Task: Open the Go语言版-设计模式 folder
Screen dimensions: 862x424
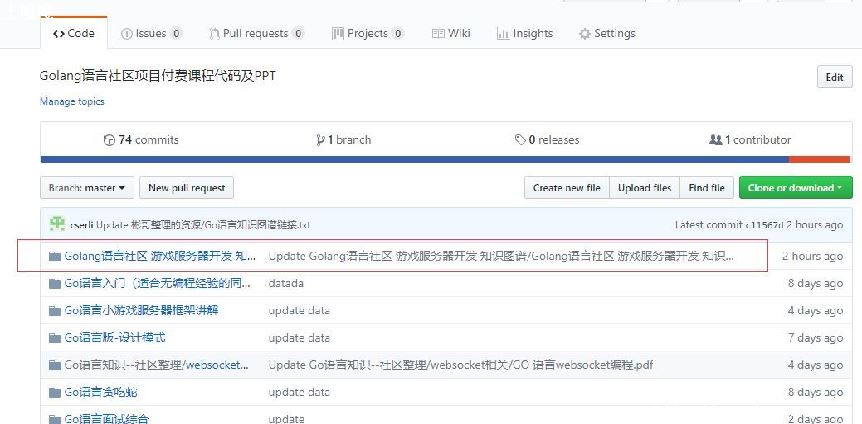Action: coord(115,337)
